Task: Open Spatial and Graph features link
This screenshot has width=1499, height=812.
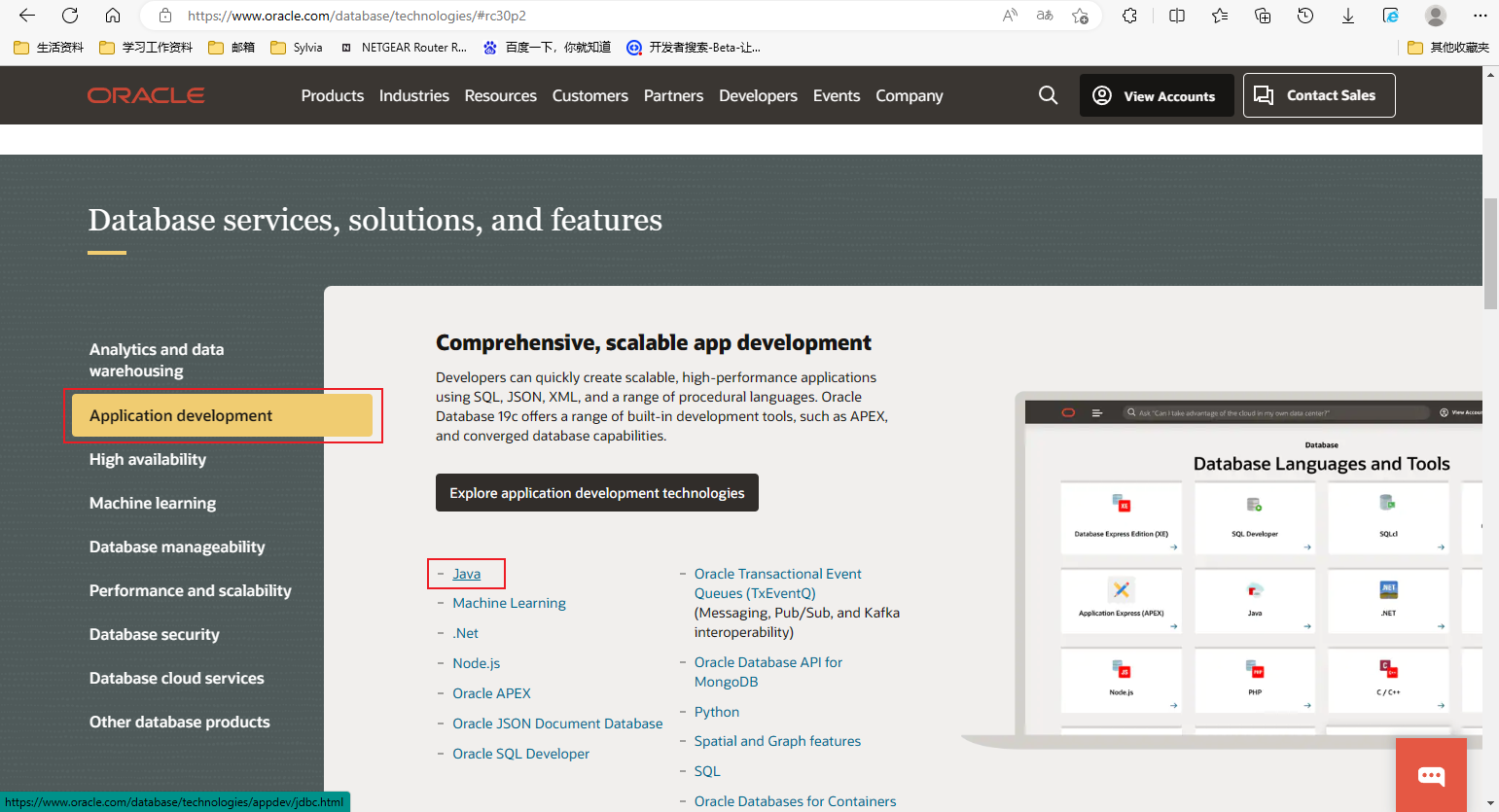Action: click(777, 741)
